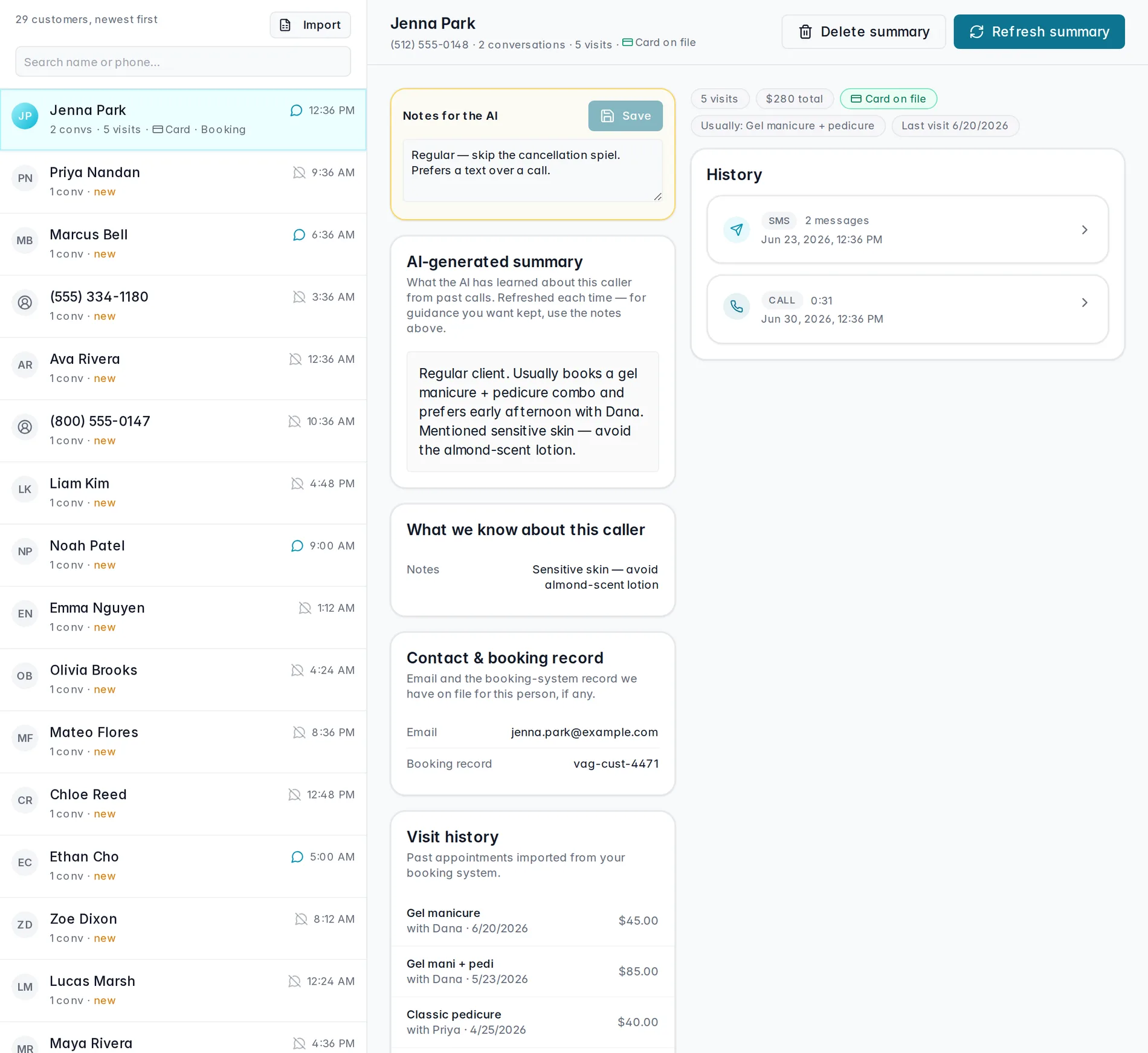1148x1053 pixels.
Task: Select Noah Patel in the customer list
Action: coord(183,556)
